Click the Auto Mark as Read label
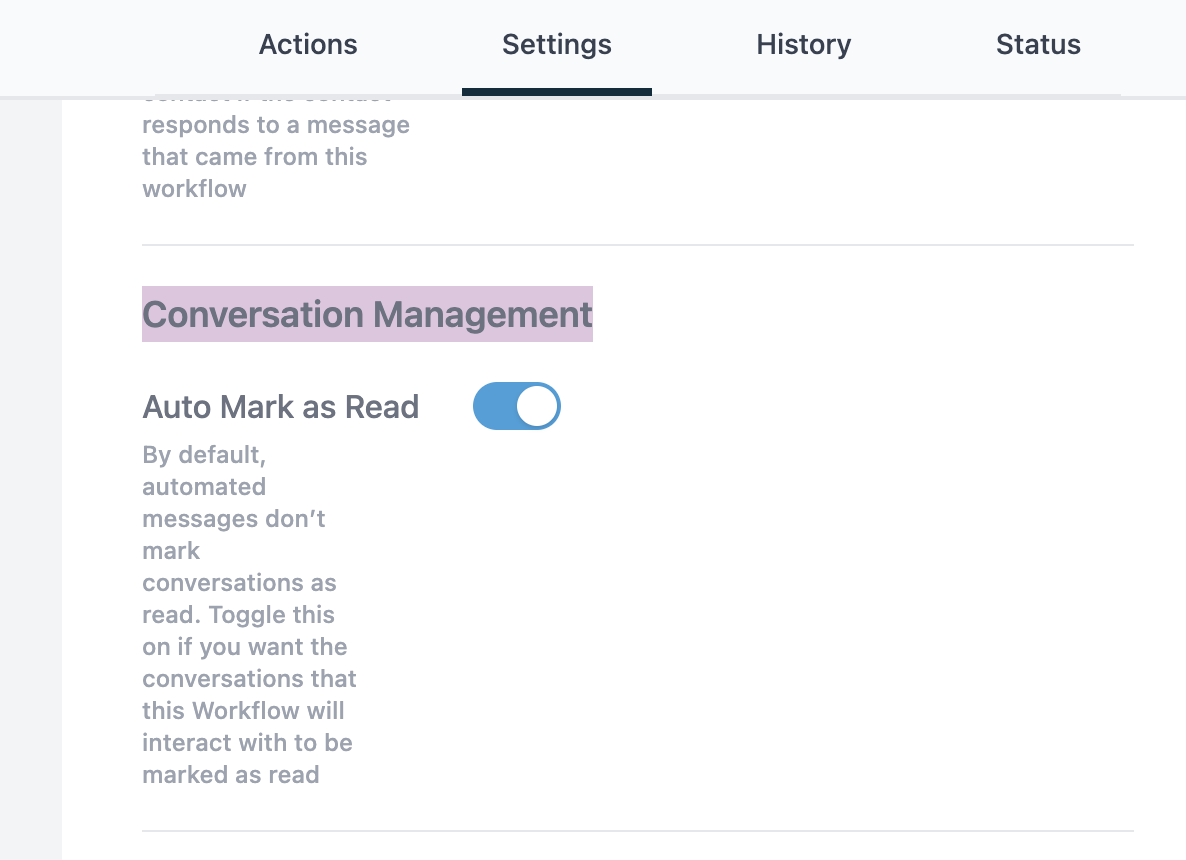 pyautogui.click(x=281, y=406)
